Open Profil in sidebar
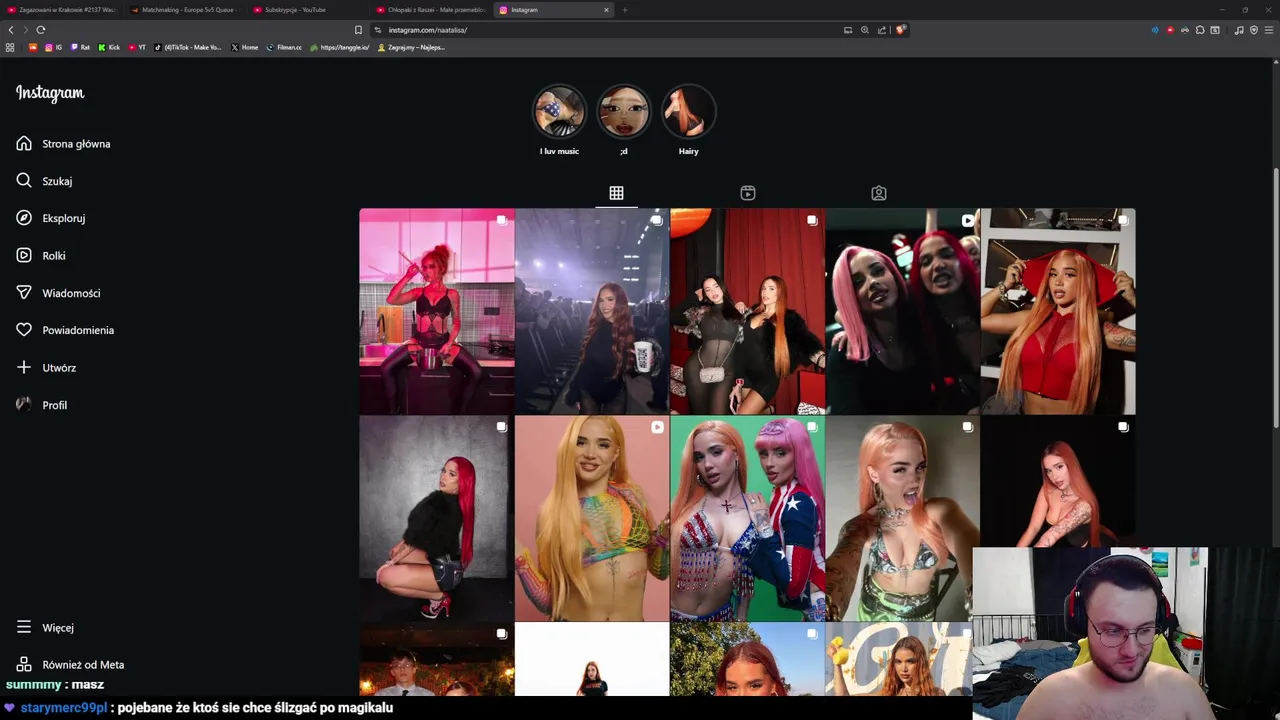1280x720 pixels. point(42,405)
